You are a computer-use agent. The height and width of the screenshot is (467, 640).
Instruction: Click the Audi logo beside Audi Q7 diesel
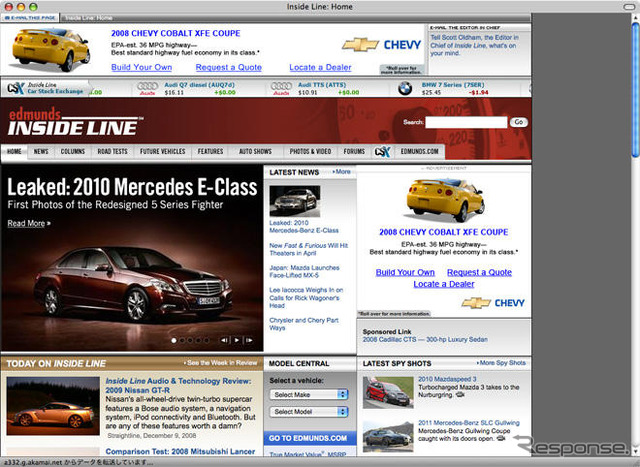click(x=147, y=88)
